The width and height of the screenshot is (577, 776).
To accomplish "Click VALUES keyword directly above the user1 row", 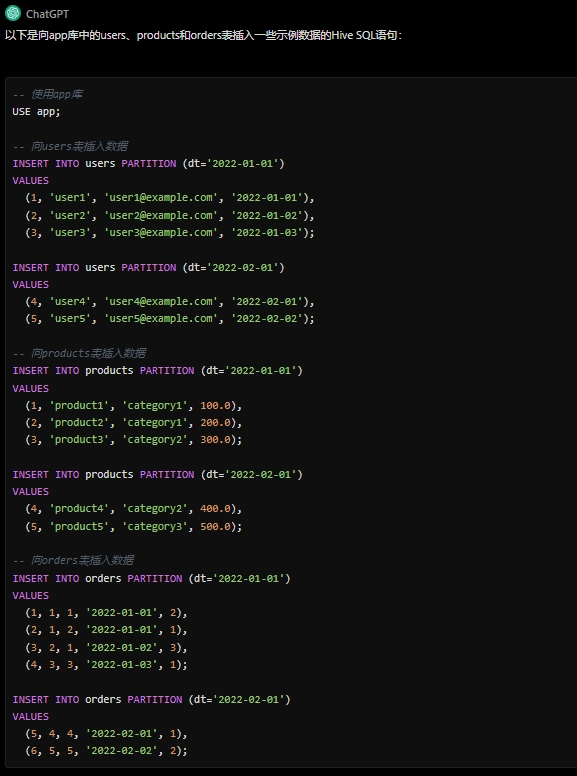I will click(31, 181).
